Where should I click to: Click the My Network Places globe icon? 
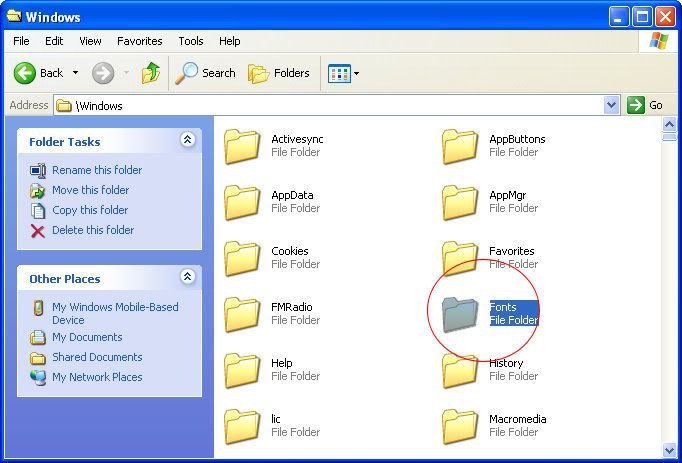(38, 377)
